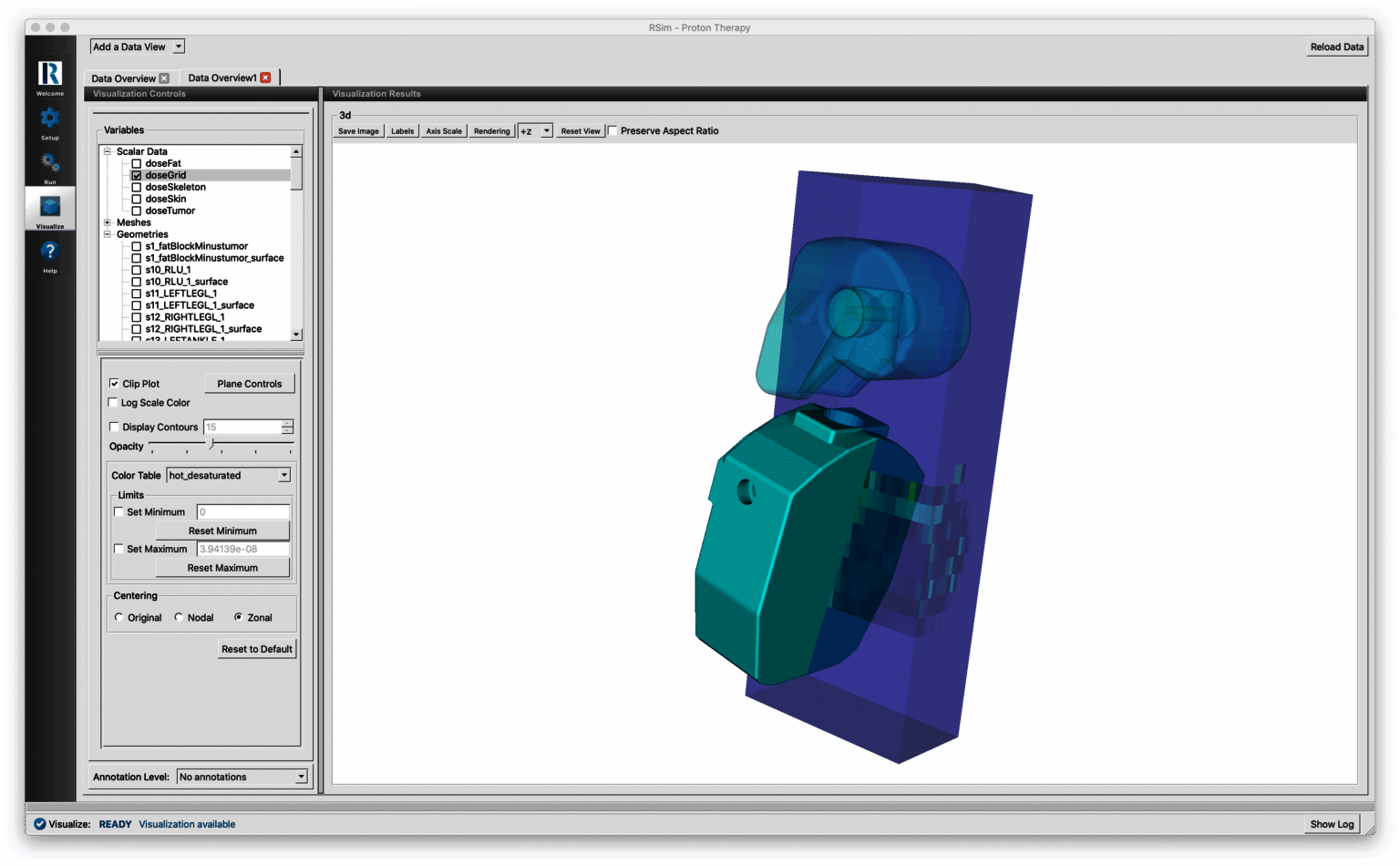Click the Variables list scroll-down arrow
Viewport: 1400px width, 866px height.
point(296,335)
